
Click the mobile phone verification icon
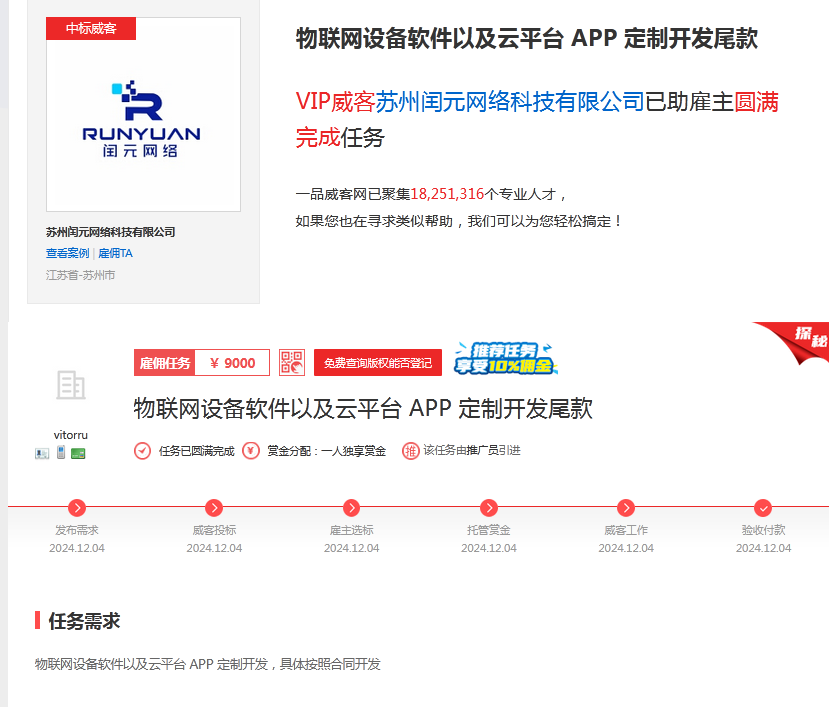(x=61, y=453)
